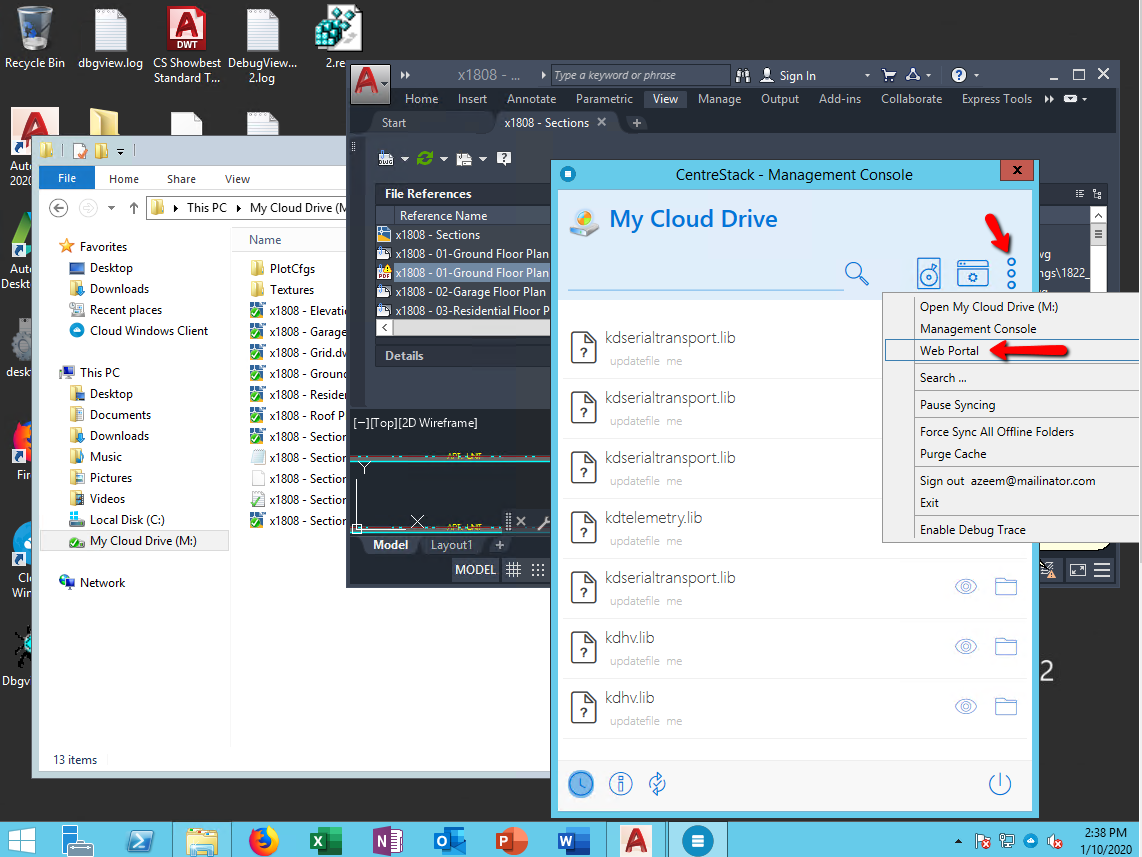Expand the Sign In dropdown arrow in AutoCAD
The width and height of the screenshot is (1142, 857).
(867, 75)
